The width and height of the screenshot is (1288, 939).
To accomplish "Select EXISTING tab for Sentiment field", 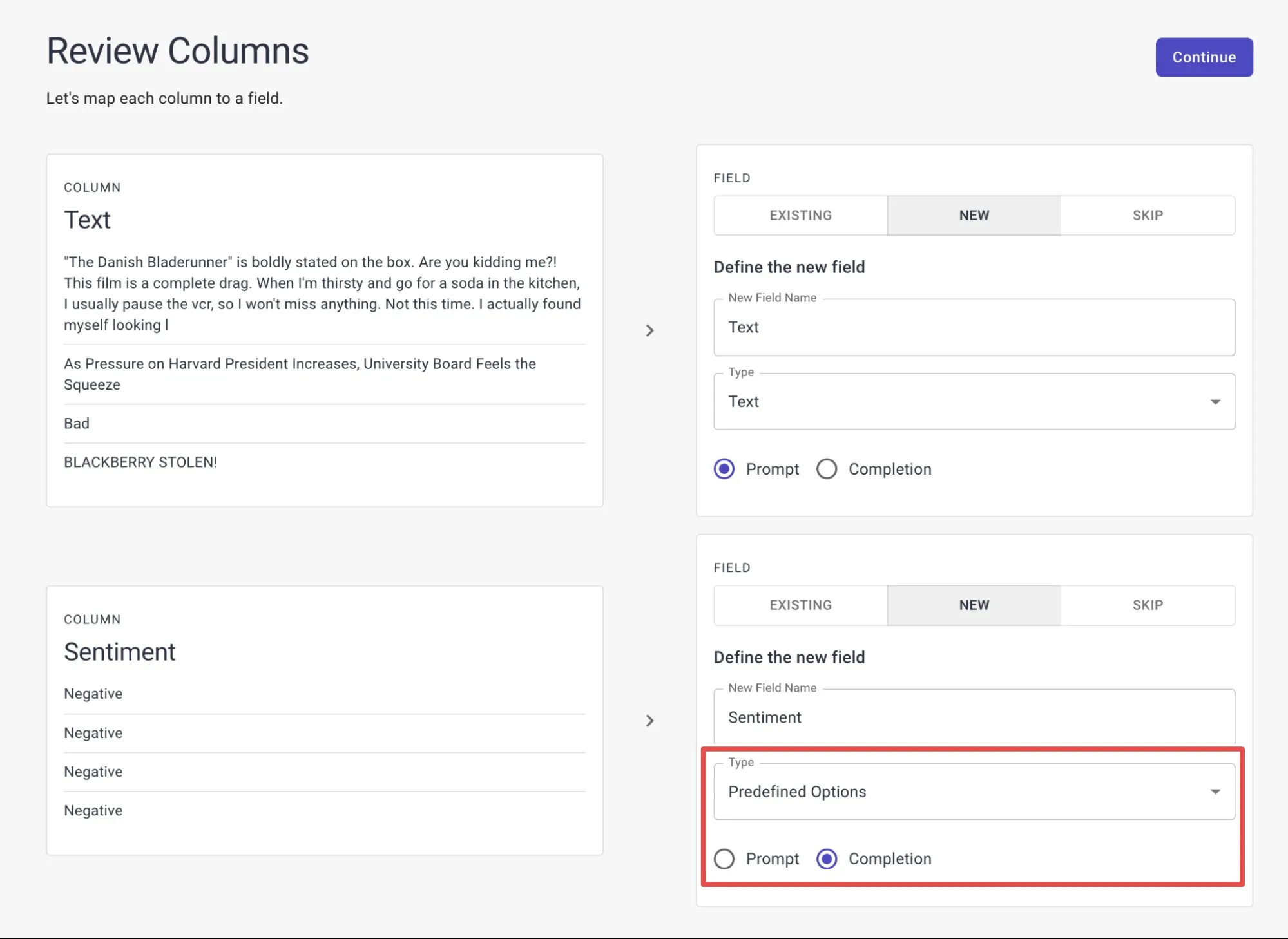I will 800,605.
